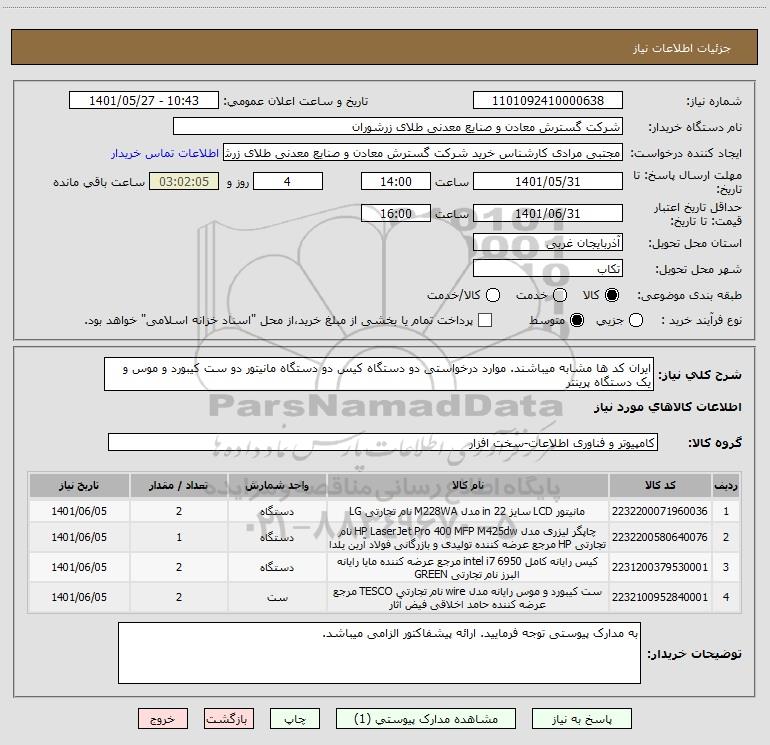Click the validity time field 16:00
The width and height of the screenshot is (770, 745).
click(x=396, y=213)
